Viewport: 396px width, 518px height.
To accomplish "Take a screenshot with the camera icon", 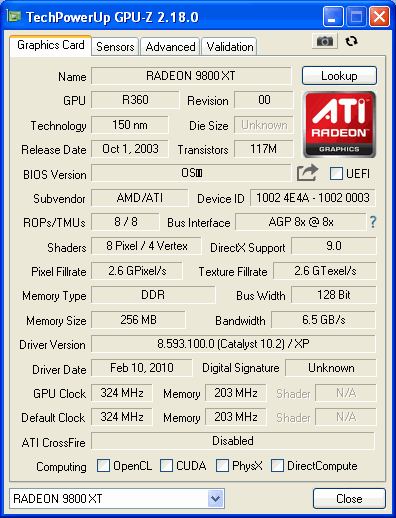I will (x=325, y=41).
